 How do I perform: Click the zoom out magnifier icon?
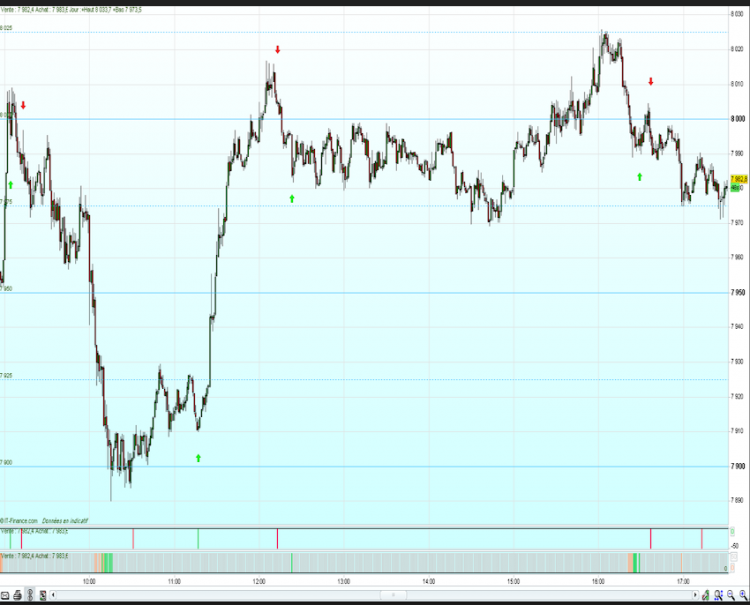[x=731, y=595]
